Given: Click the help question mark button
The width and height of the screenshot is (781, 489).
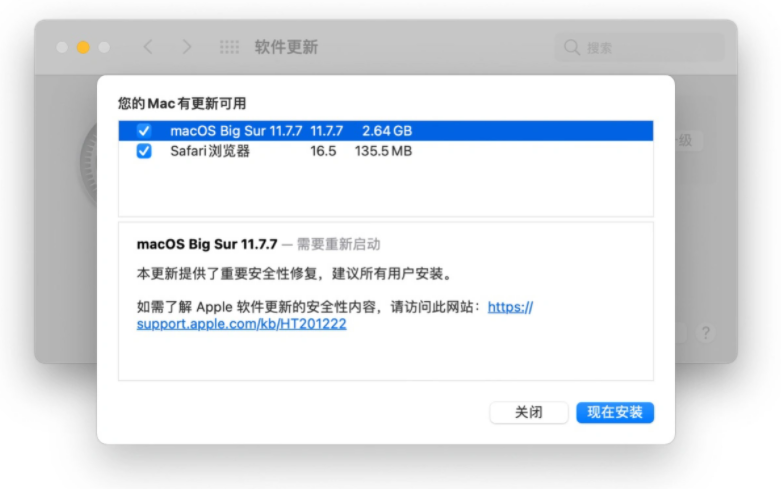Looking at the screenshot, I should click(705, 332).
